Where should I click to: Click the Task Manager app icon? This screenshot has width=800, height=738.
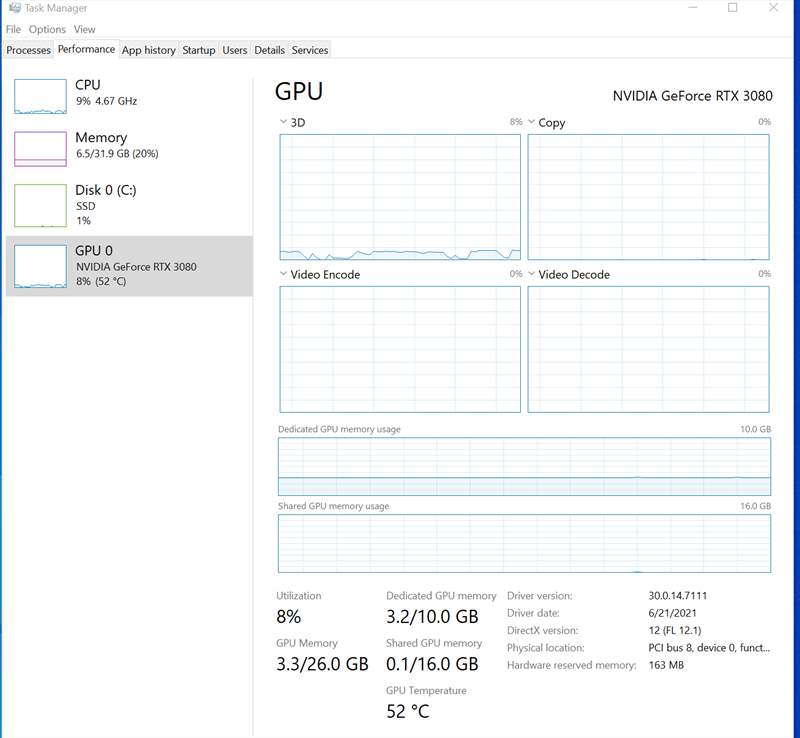[14, 8]
